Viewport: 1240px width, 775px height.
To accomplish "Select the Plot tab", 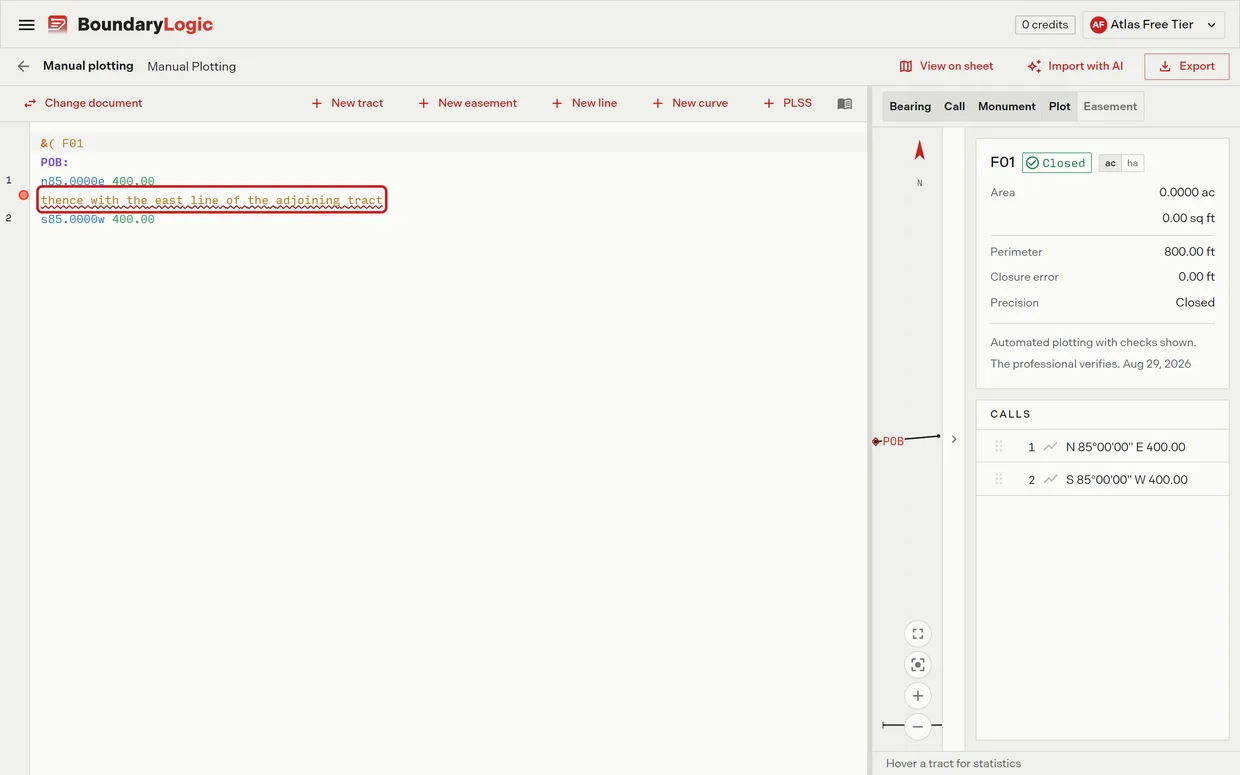I will click(x=1060, y=107).
